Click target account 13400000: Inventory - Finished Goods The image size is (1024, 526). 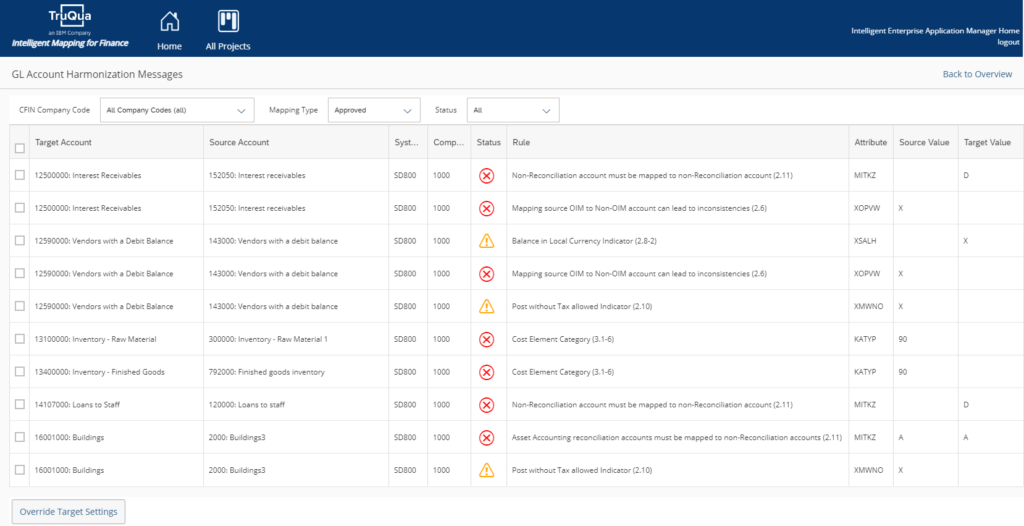(x=99, y=372)
